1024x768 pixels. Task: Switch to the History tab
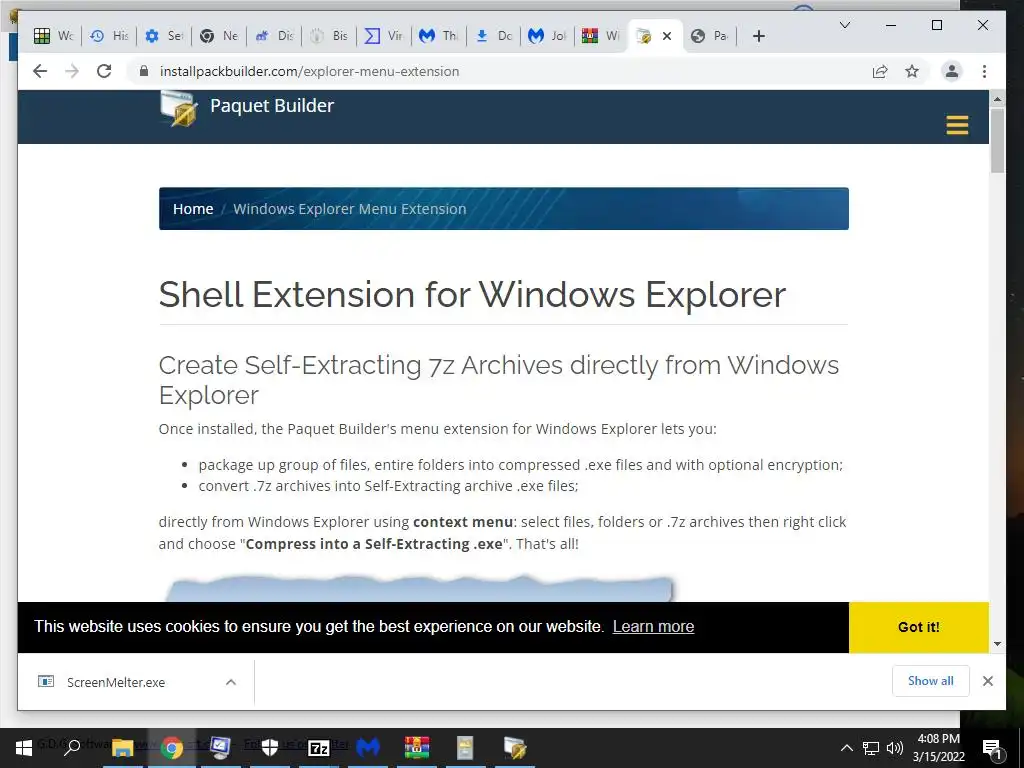[108, 36]
